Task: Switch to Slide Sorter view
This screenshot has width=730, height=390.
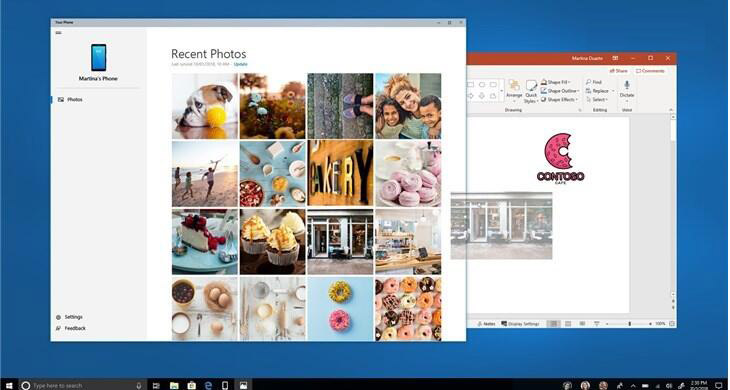Action: 568,323
